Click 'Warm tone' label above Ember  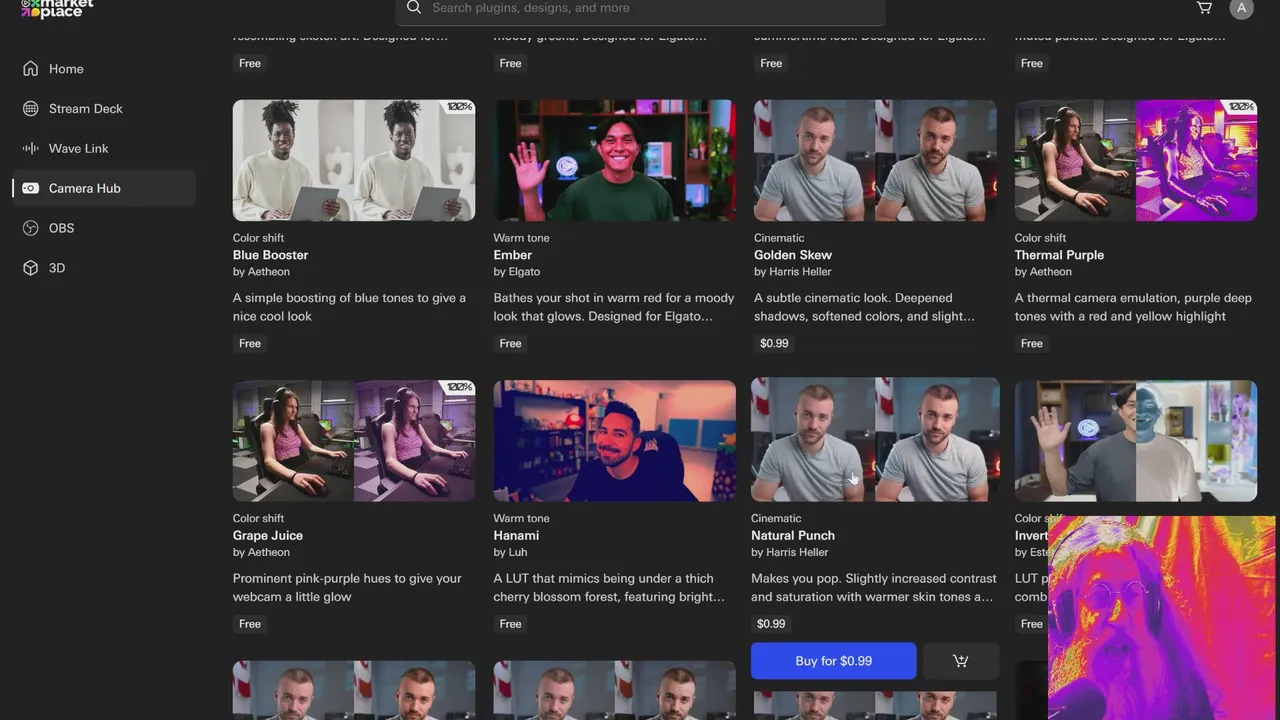click(x=521, y=238)
